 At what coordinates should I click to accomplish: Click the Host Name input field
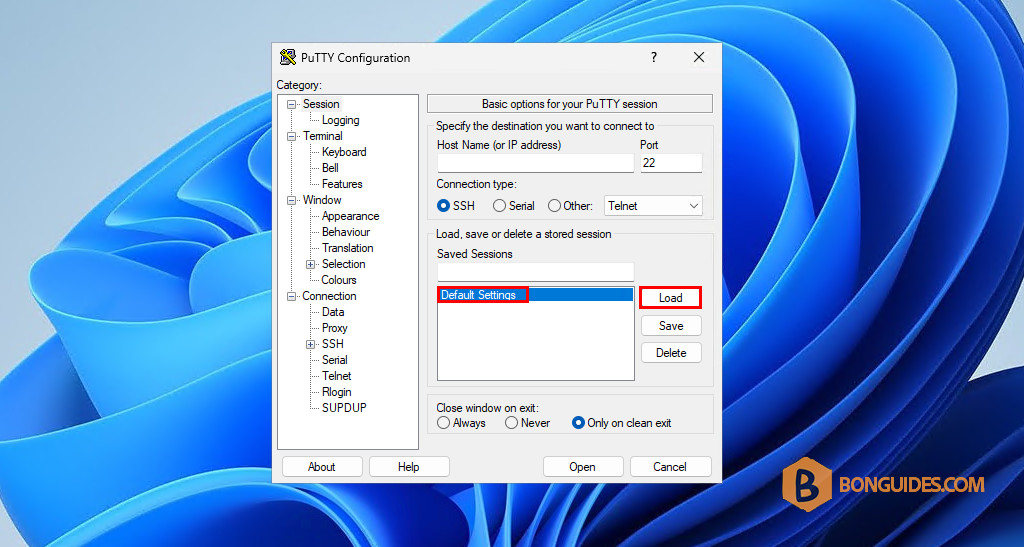tap(536, 163)
